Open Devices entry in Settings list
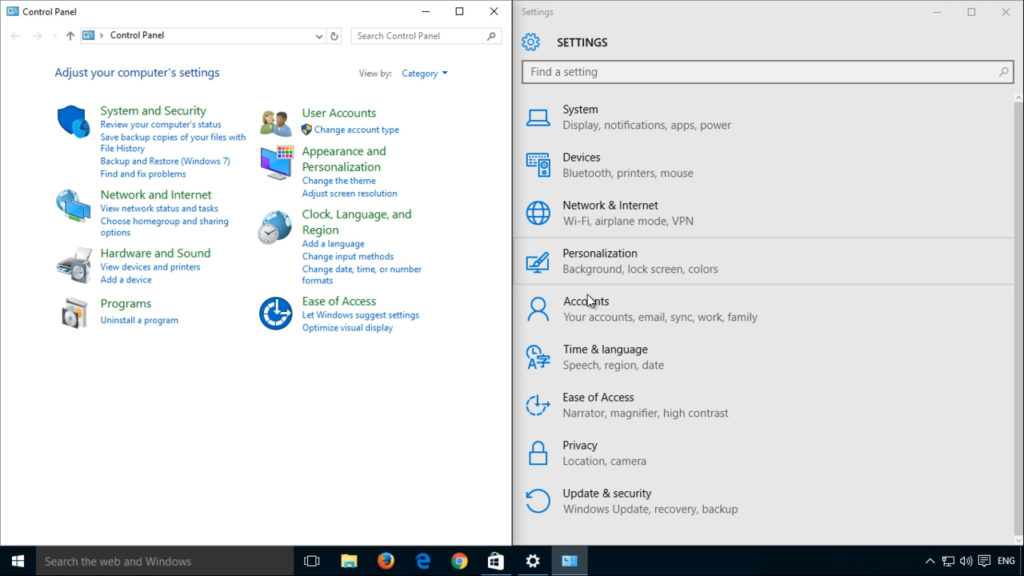 tap(764, 165)
